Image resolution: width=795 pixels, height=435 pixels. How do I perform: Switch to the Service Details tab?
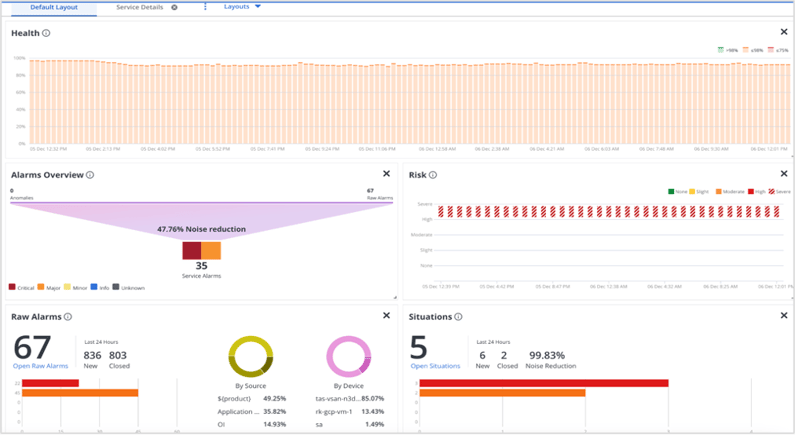click(x=139, y=7)
